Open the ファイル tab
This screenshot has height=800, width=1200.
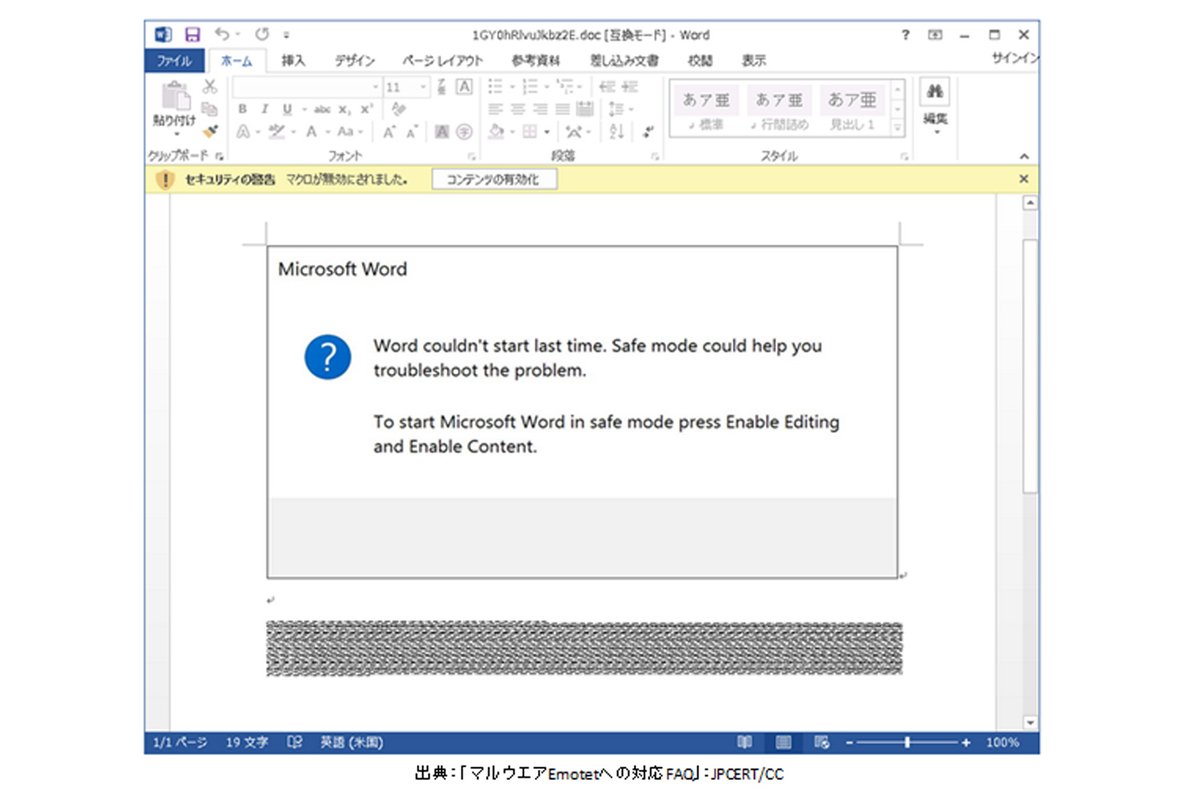(x=174, y=61)
